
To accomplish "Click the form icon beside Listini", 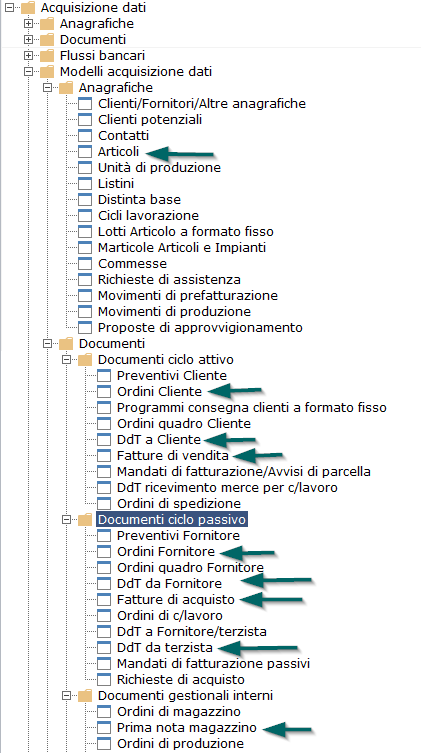I will tap(84, 183).
